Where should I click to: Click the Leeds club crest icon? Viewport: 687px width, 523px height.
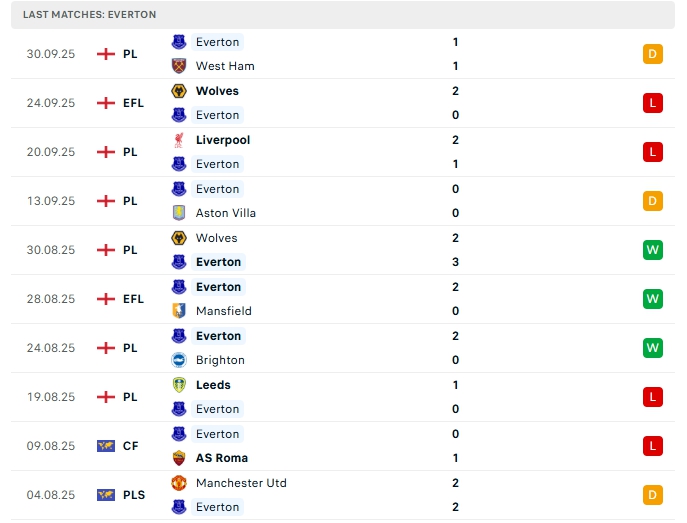pyautogui.click(x=179, y=385)
